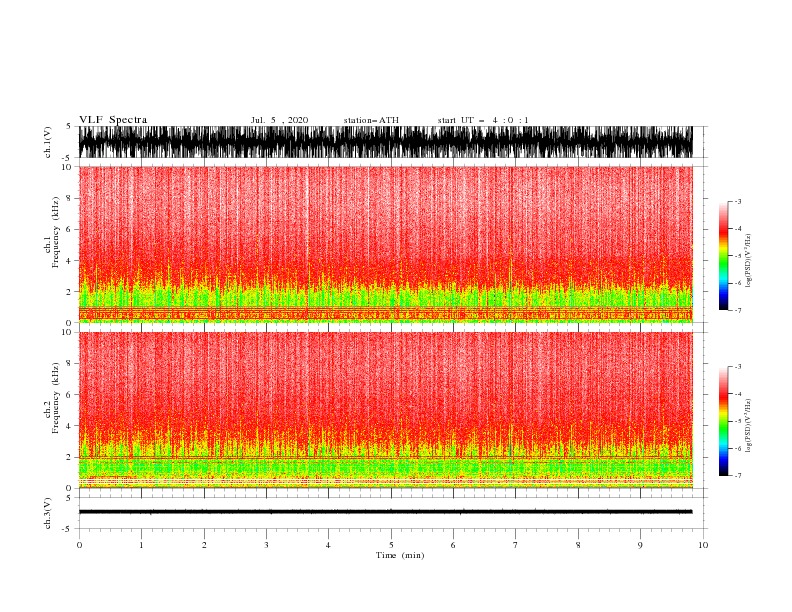Click the "start UT = 4 :0 :1" text
Image resolution: width=792 pixels, height=612 pixels.
click(x=483, y=120)
